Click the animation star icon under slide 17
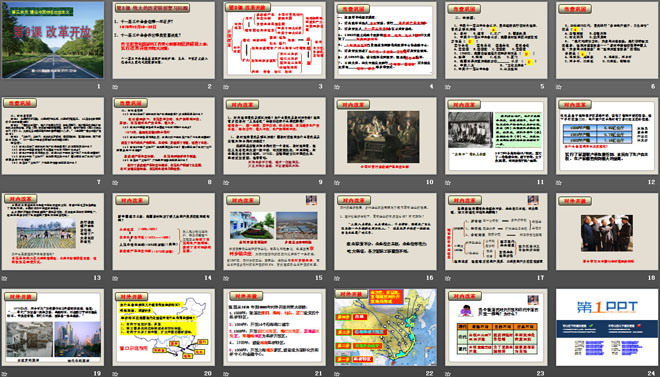The height and width of the screenshot is (377, 660). [448, 278]
